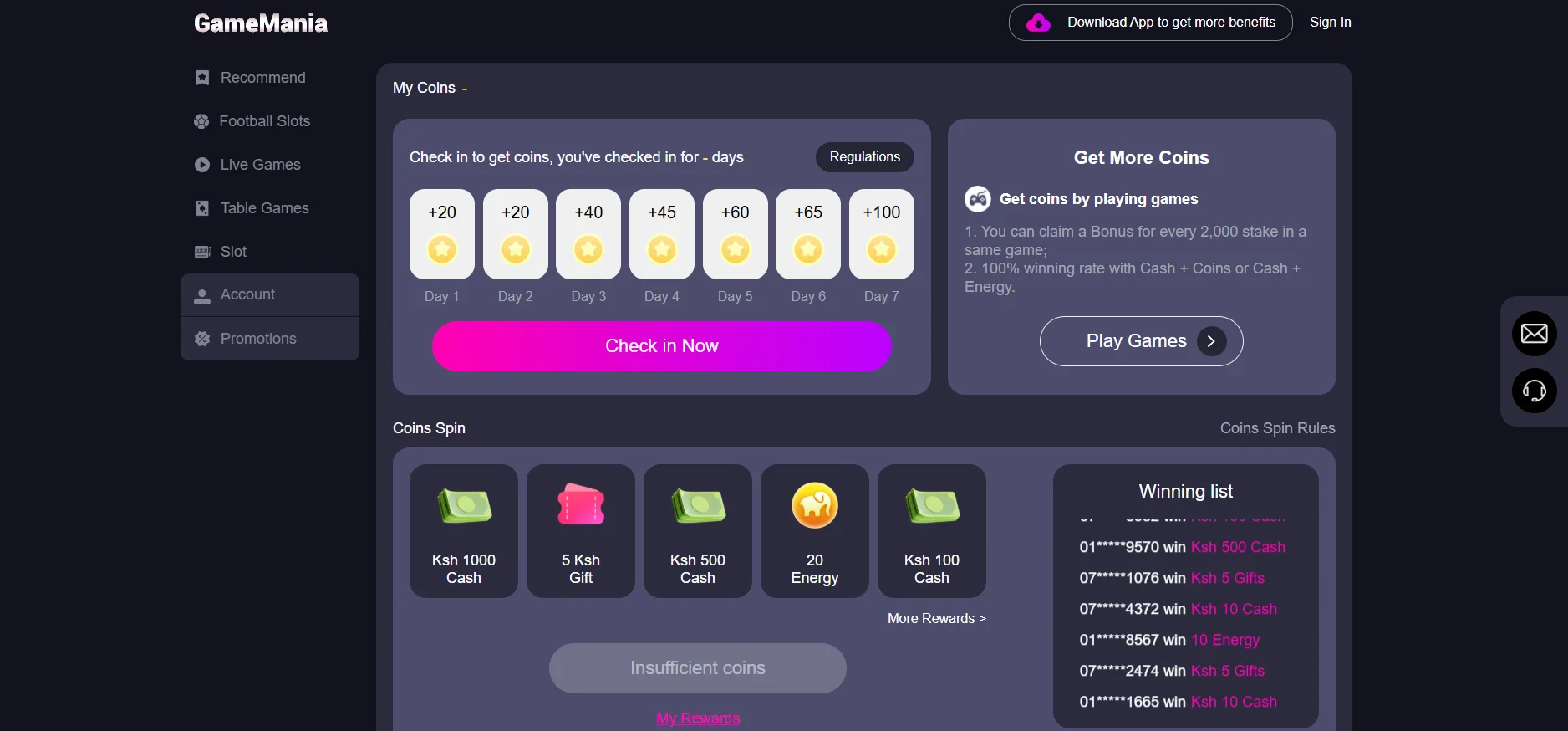The image size is (1568, 731).
Task: Click the Day 5 label
Action: click(736, 296)
